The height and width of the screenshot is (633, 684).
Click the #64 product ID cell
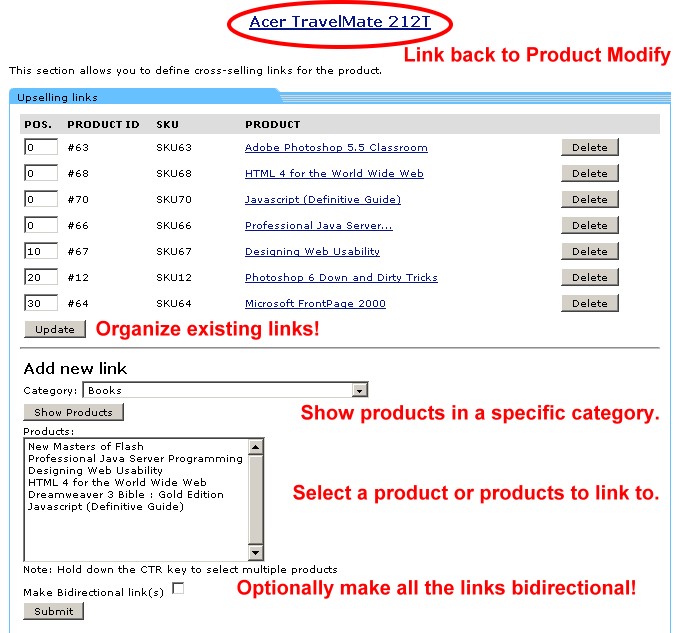(78, 303)
